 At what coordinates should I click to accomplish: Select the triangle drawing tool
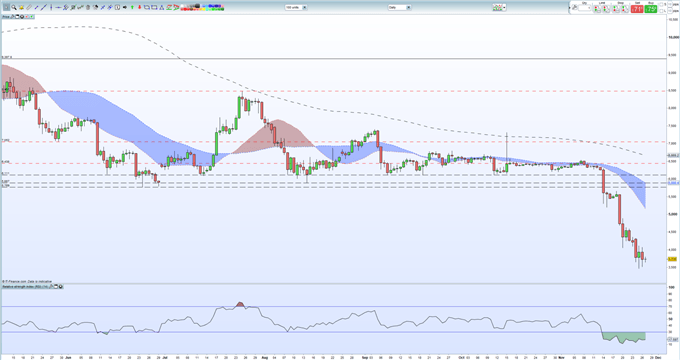161,7
